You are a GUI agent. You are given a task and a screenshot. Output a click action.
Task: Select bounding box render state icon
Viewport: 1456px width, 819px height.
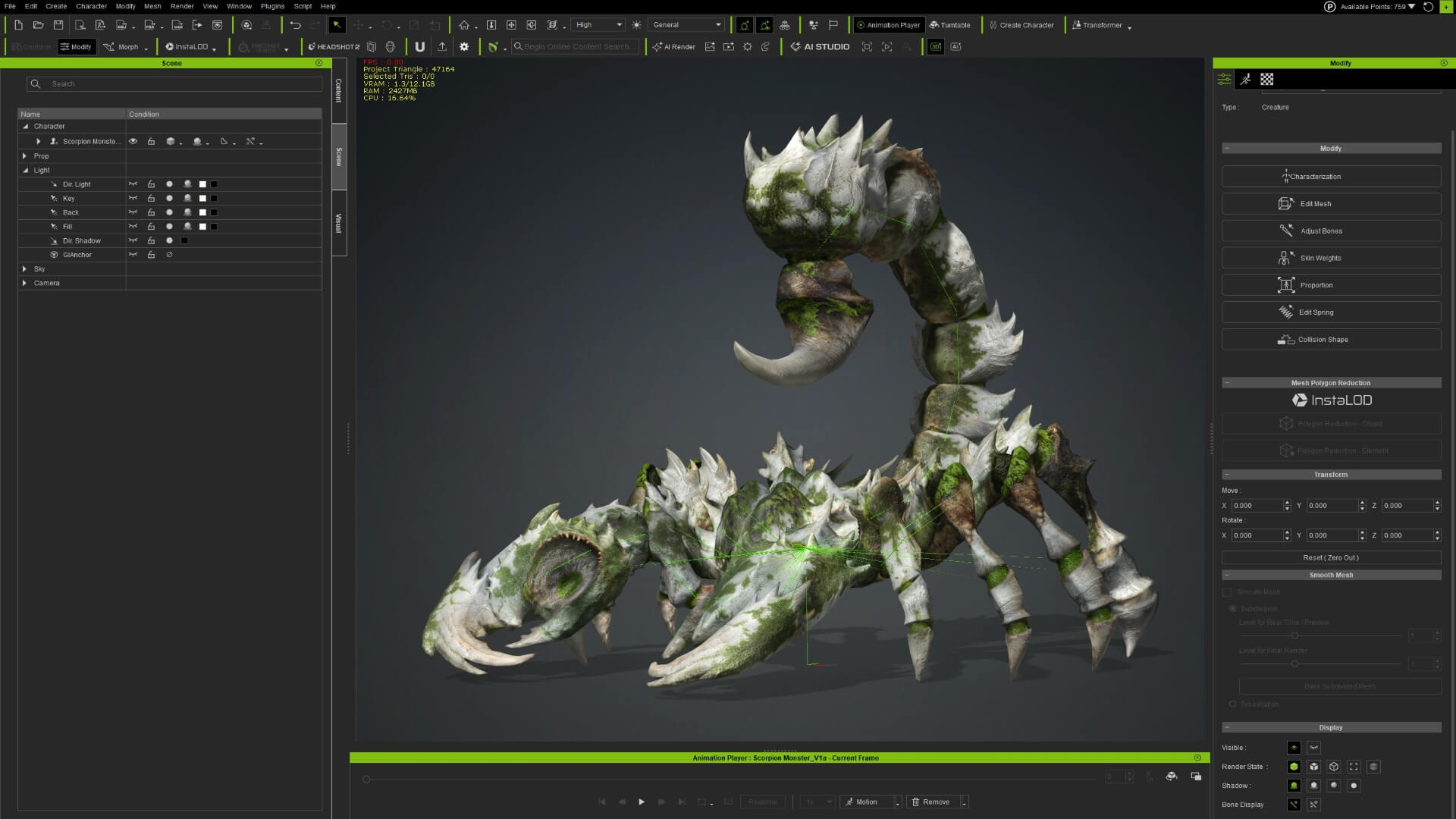point(1354,767)
